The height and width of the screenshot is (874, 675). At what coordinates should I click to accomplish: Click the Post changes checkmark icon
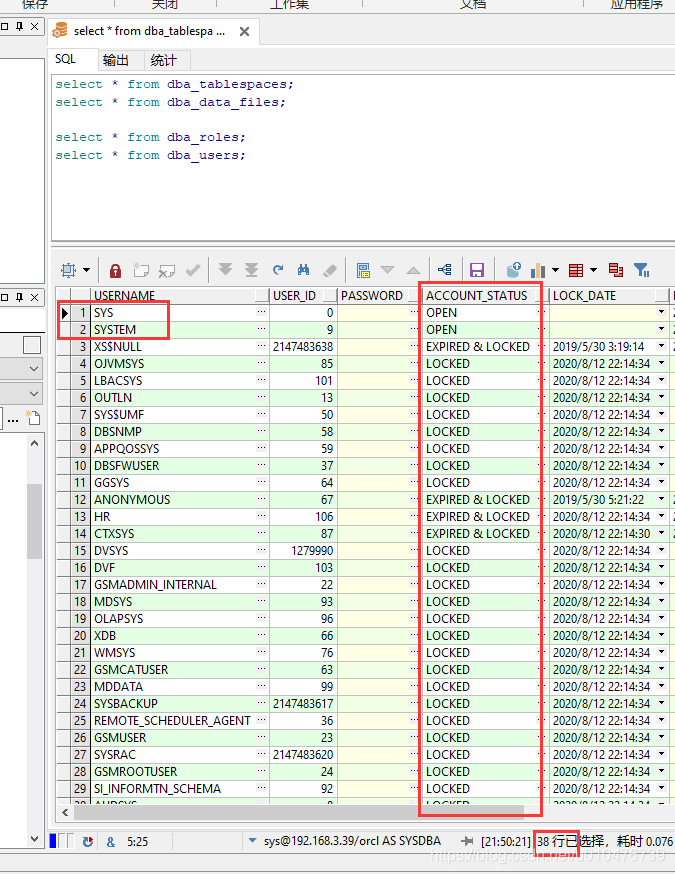click(x=193, y=270)
